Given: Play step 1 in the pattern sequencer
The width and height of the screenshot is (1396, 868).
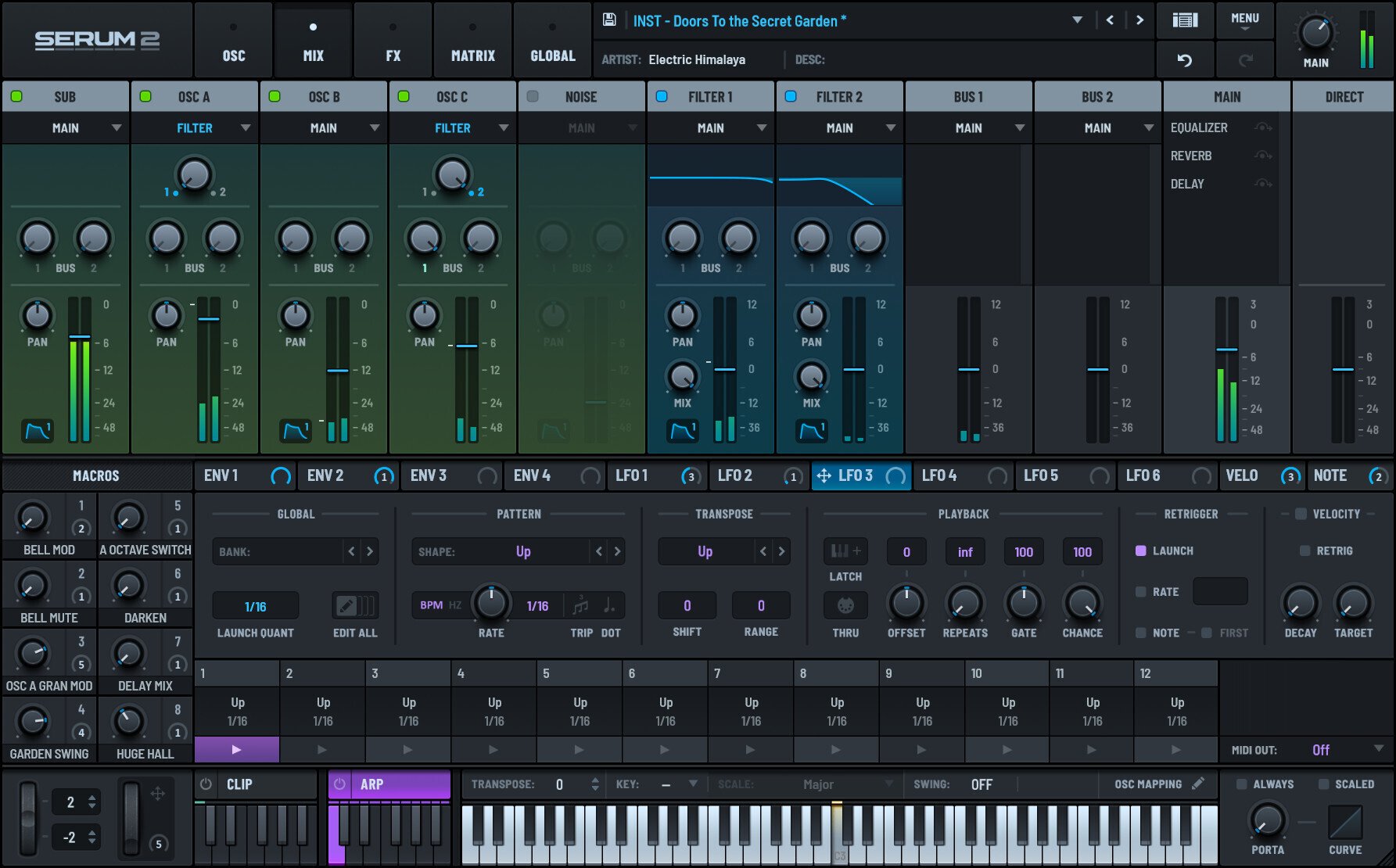Looking at the screenshot, I should click(236, 749).
